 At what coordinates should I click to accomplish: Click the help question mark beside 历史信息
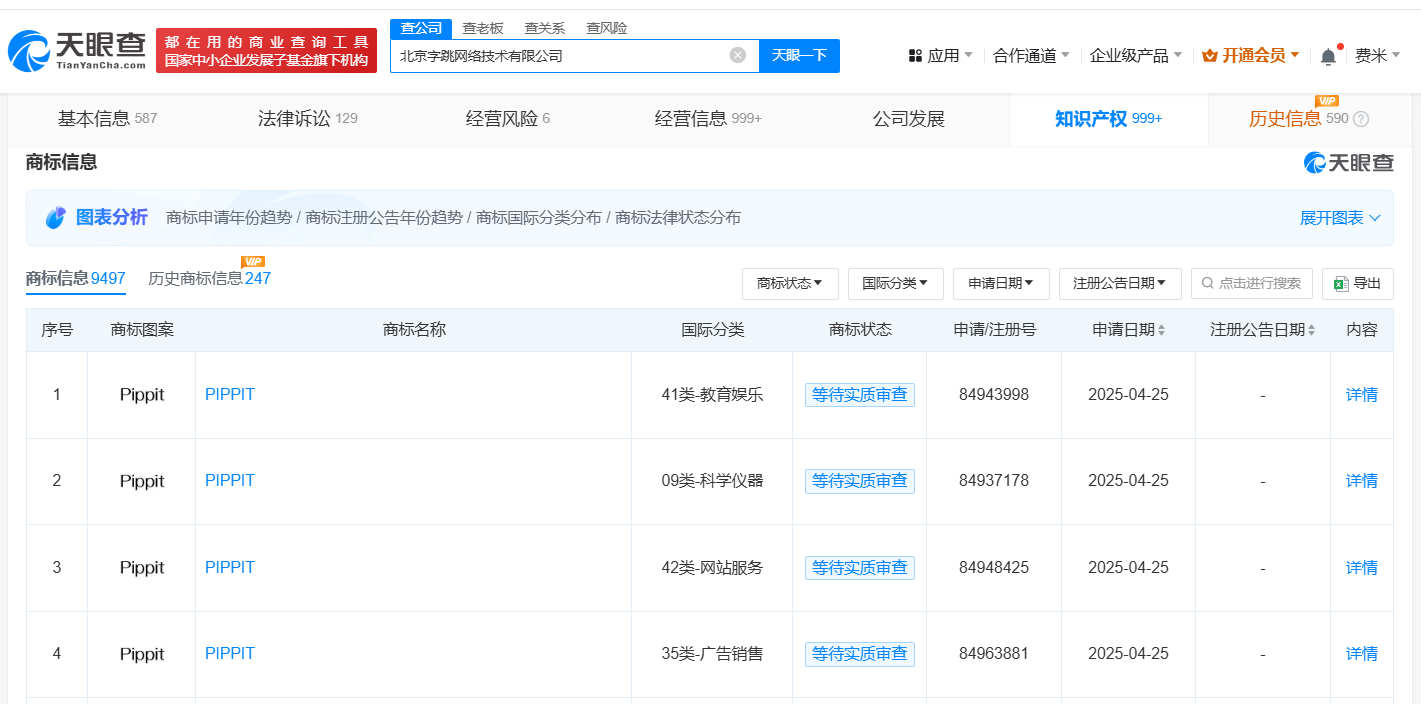(1361, 119)
